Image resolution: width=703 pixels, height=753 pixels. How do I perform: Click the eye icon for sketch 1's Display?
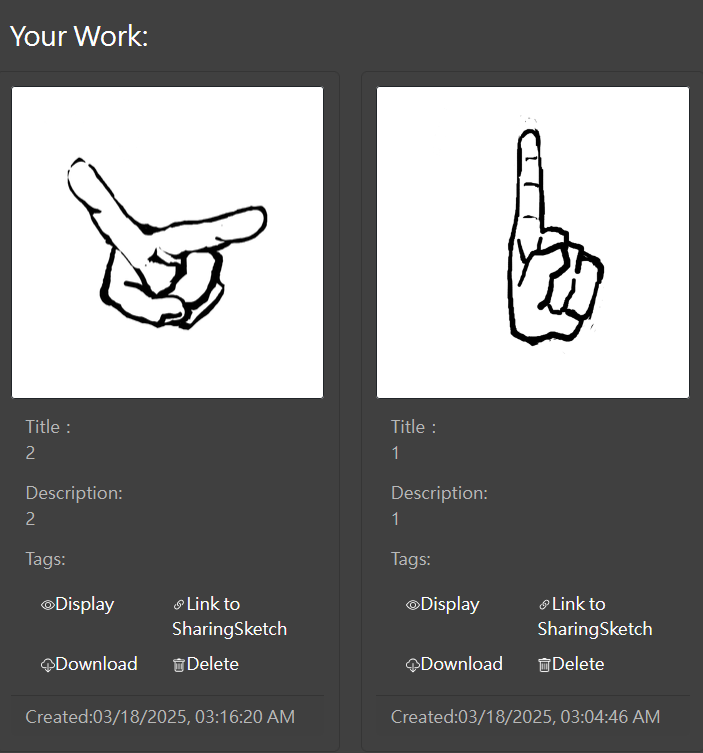tap(413, 605)
